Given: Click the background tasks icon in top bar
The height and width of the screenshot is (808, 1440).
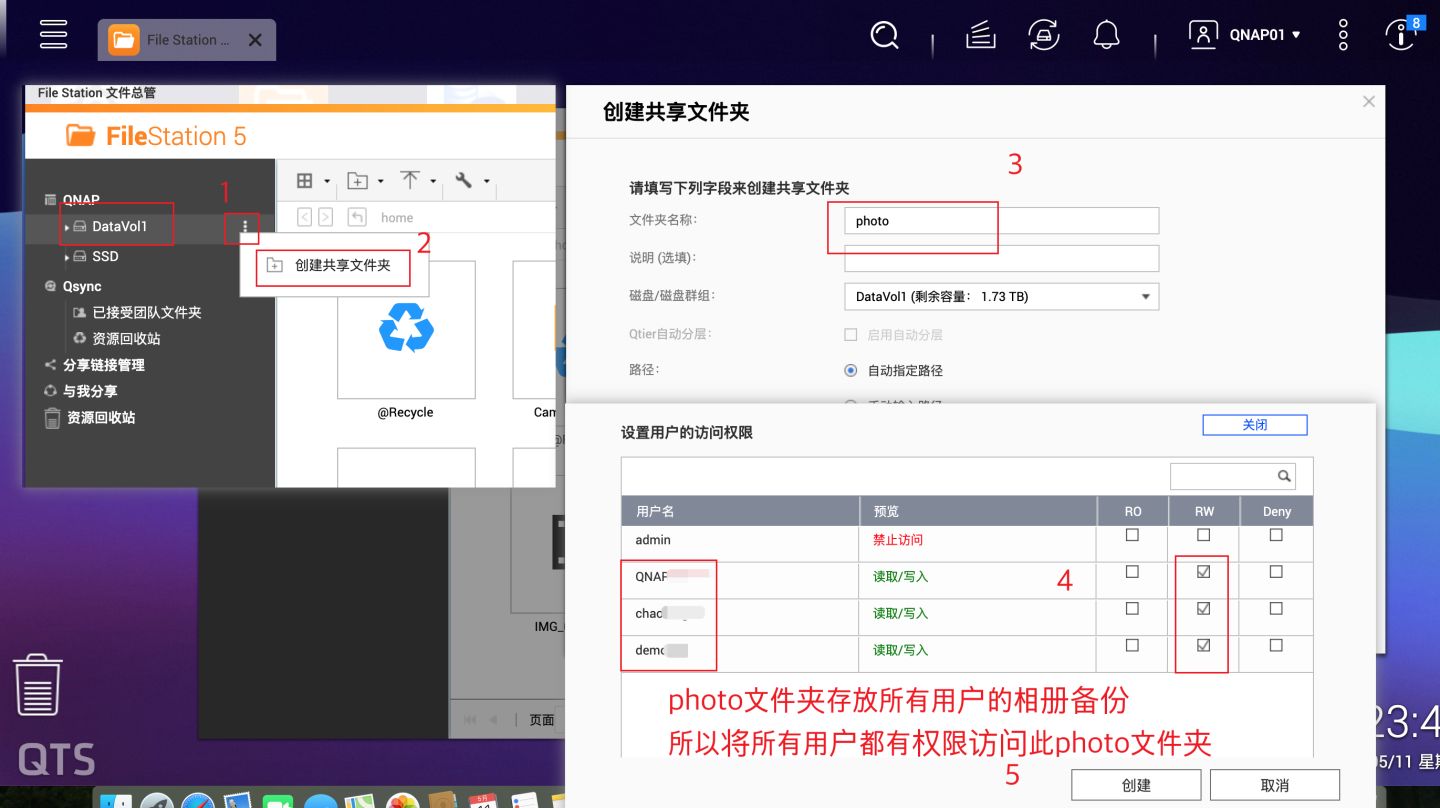Looking at the screenshot, I should point(980,34).
